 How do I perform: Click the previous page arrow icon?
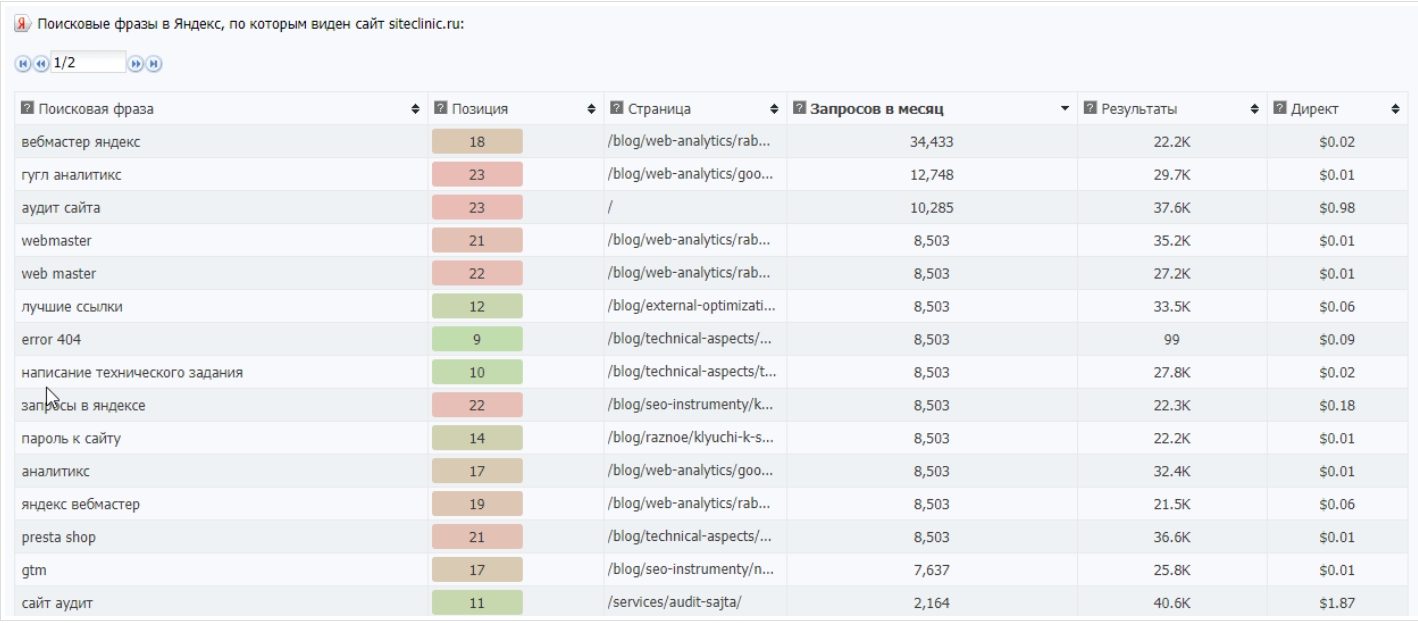click(41, 64)
